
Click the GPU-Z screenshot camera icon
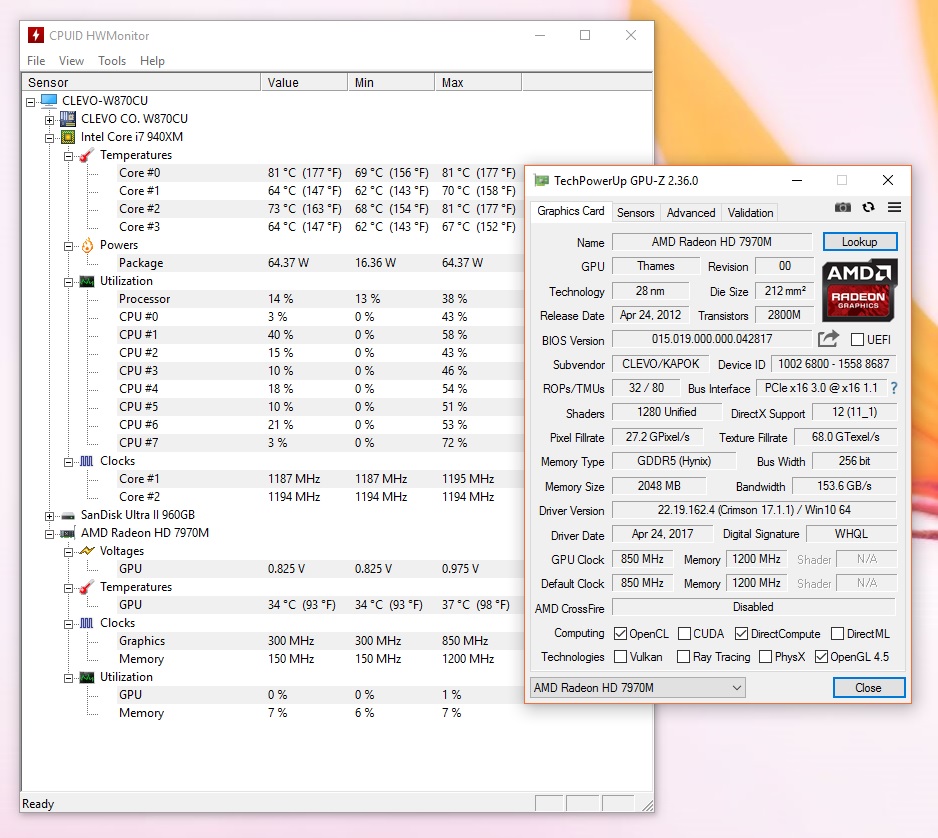(843, 207)
